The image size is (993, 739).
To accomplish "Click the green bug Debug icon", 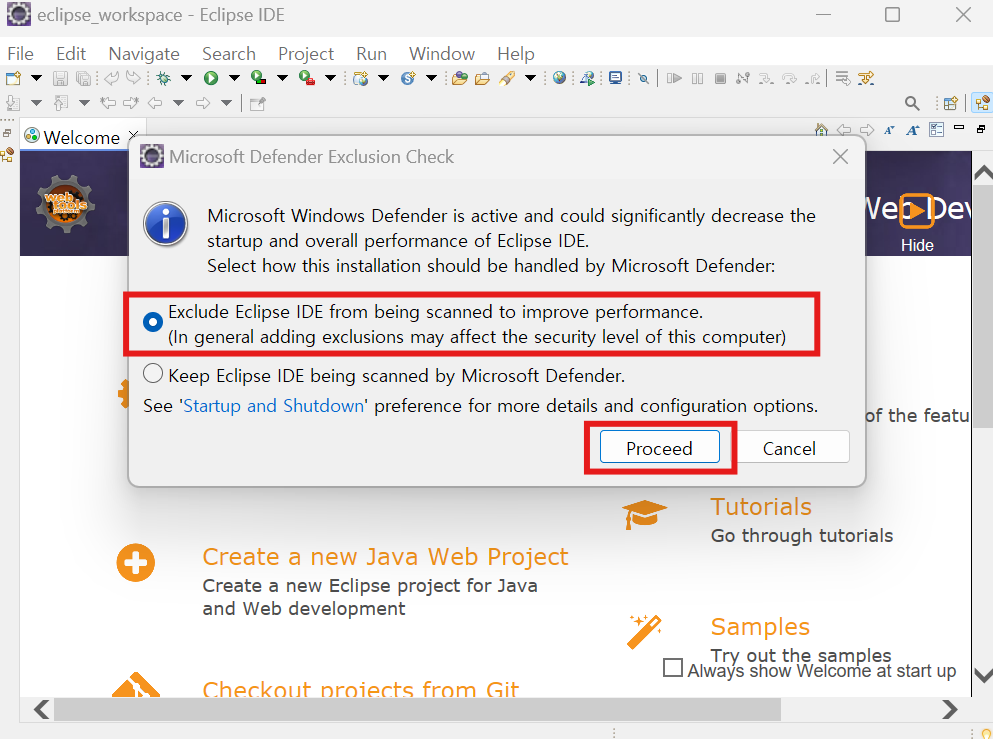I will click(164, 79).
